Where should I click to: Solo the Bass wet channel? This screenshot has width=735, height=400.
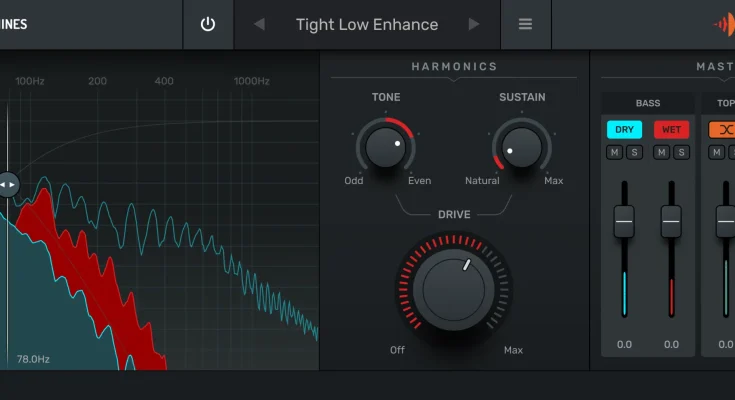point(681,152)
